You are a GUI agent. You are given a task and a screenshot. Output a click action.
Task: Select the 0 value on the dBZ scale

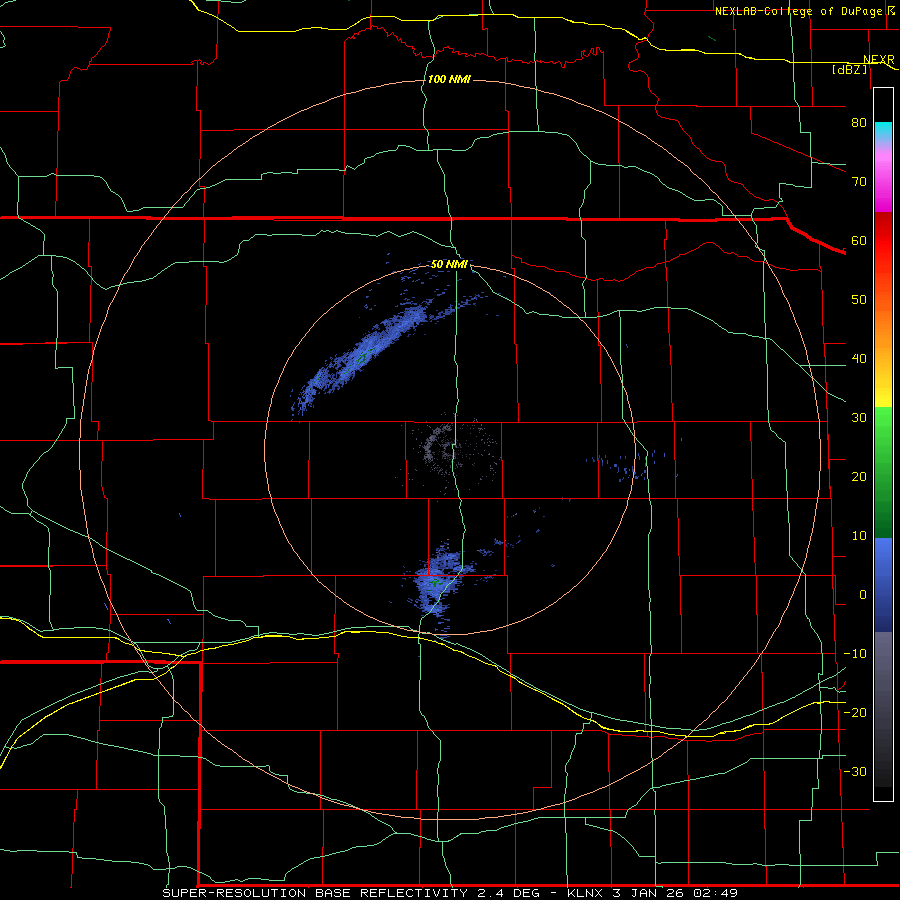(863, 595)
